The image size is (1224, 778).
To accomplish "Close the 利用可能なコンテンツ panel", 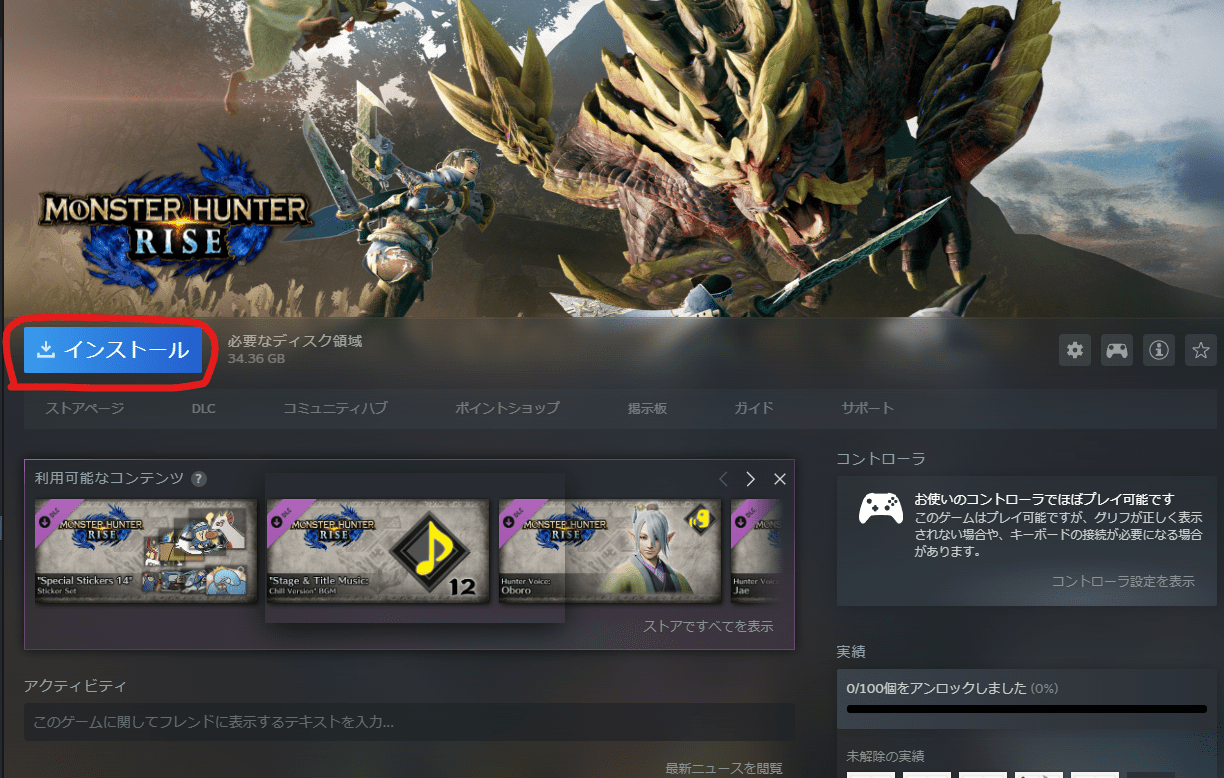I will click(x=780, y=479).
